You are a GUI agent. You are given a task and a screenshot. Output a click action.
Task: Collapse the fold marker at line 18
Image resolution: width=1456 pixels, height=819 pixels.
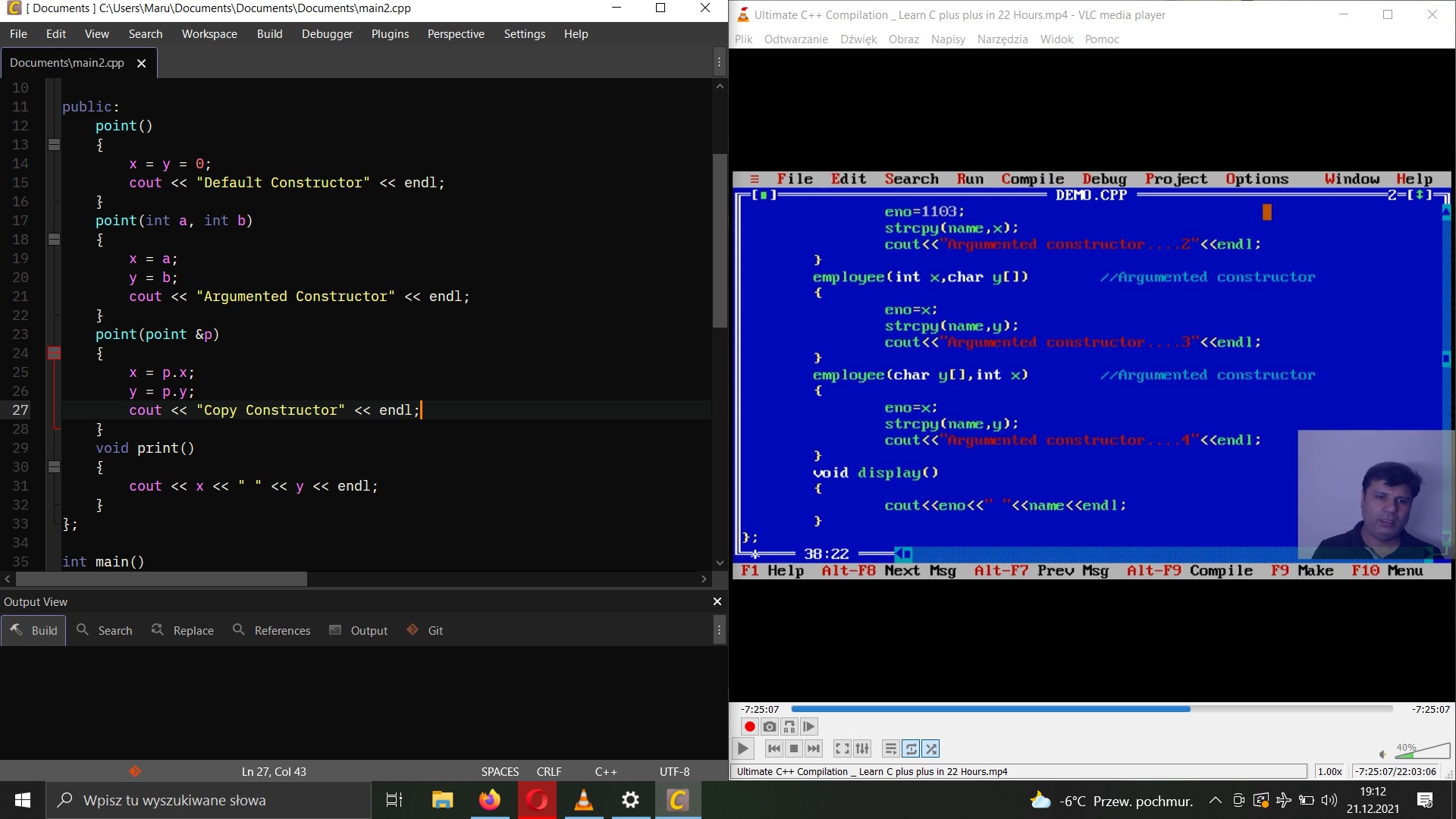pos(55,240)
